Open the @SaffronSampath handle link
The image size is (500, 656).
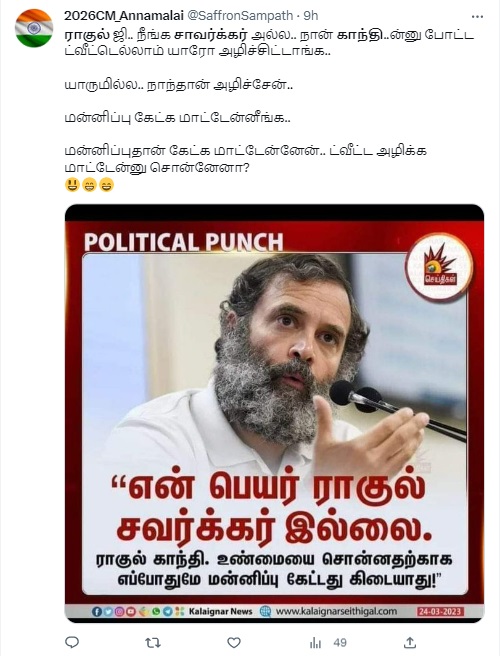(239, 15)
